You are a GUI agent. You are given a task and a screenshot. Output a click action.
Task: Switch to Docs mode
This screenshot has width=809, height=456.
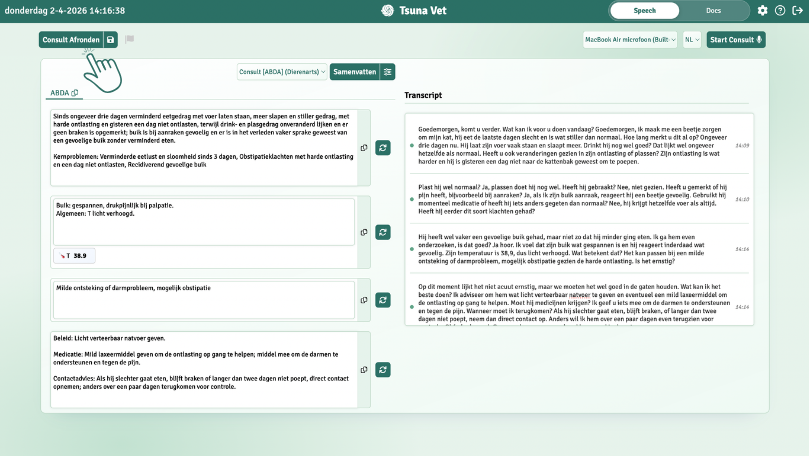point(713,11)
